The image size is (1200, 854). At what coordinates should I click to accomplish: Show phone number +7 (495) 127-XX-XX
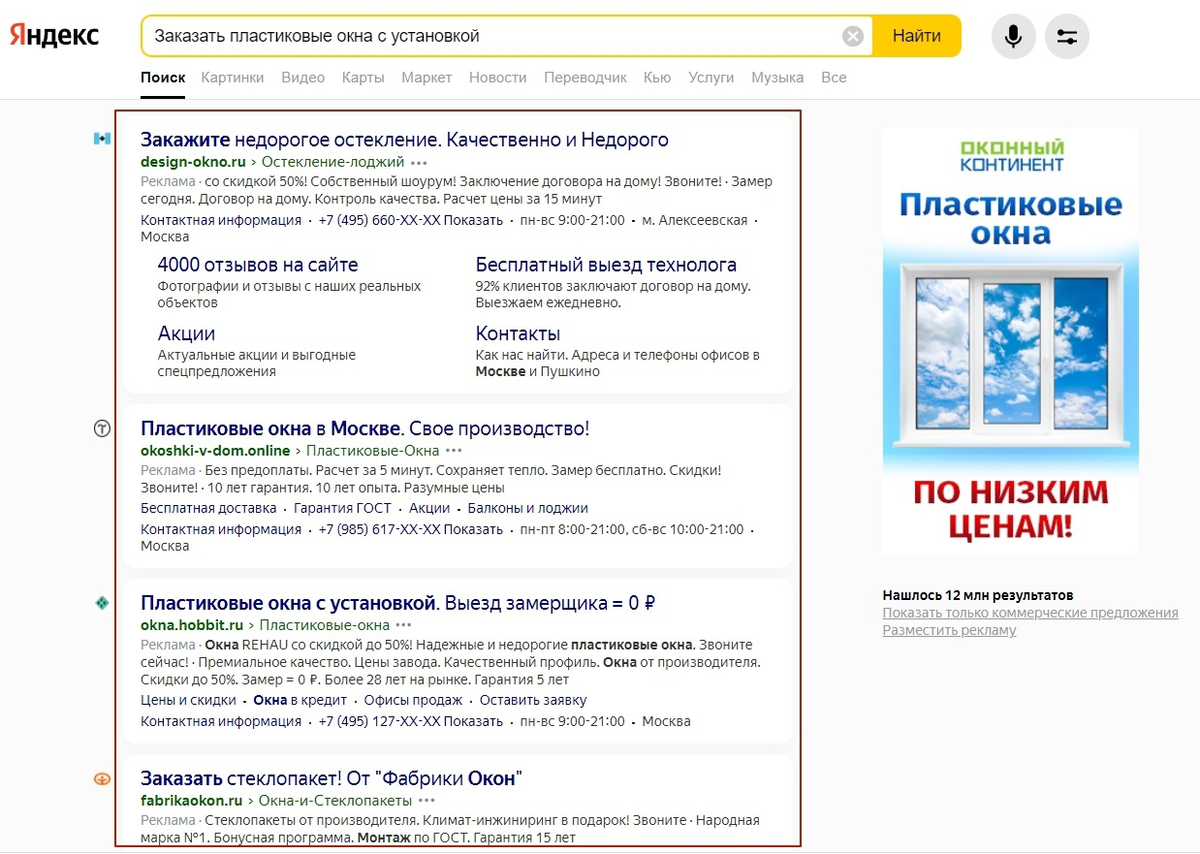click(x=411, y=721)
